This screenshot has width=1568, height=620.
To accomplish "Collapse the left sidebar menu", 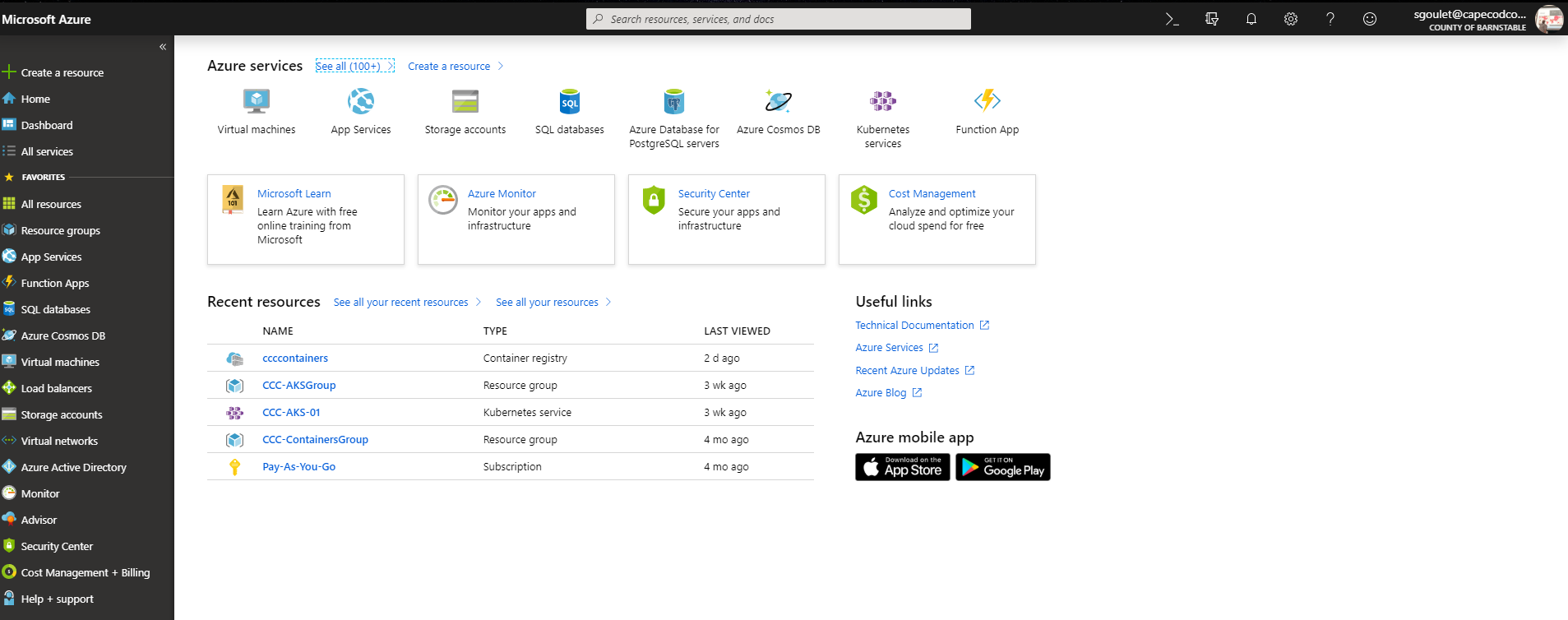I will [x=163, y=47].
